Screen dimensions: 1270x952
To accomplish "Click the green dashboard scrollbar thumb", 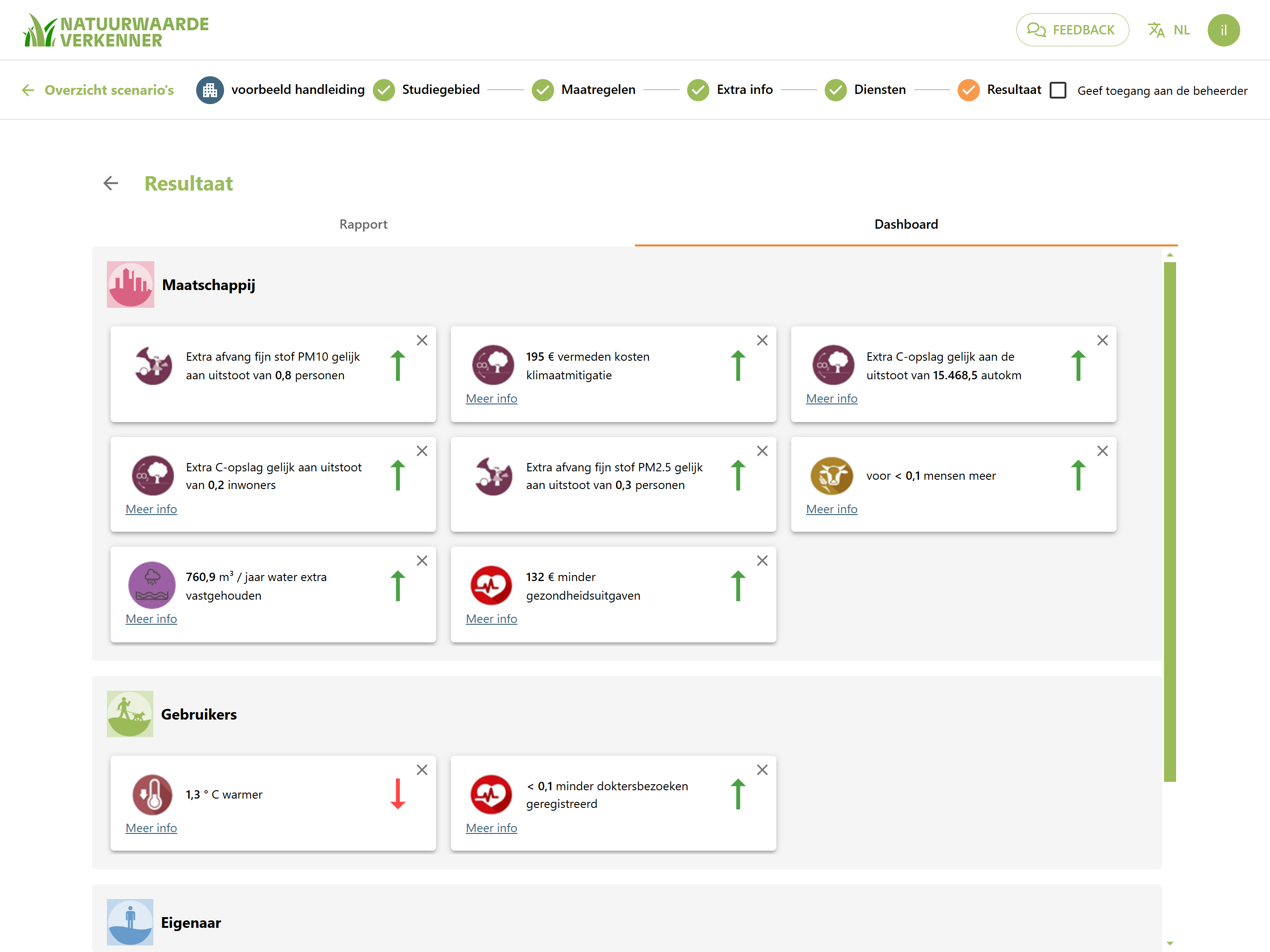I will tap(1170, 522).
